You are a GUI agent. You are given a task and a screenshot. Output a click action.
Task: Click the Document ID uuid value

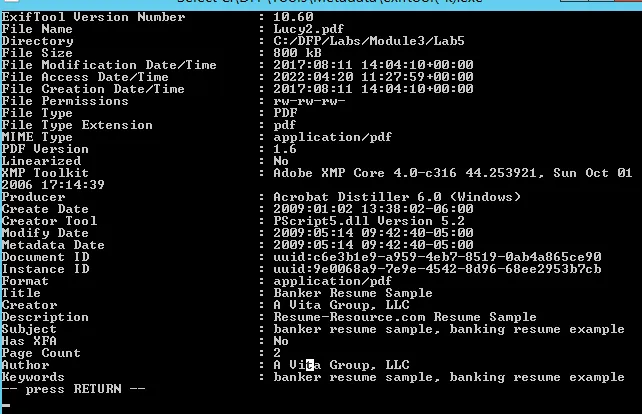pyautogui.click(x=437, y=257)
